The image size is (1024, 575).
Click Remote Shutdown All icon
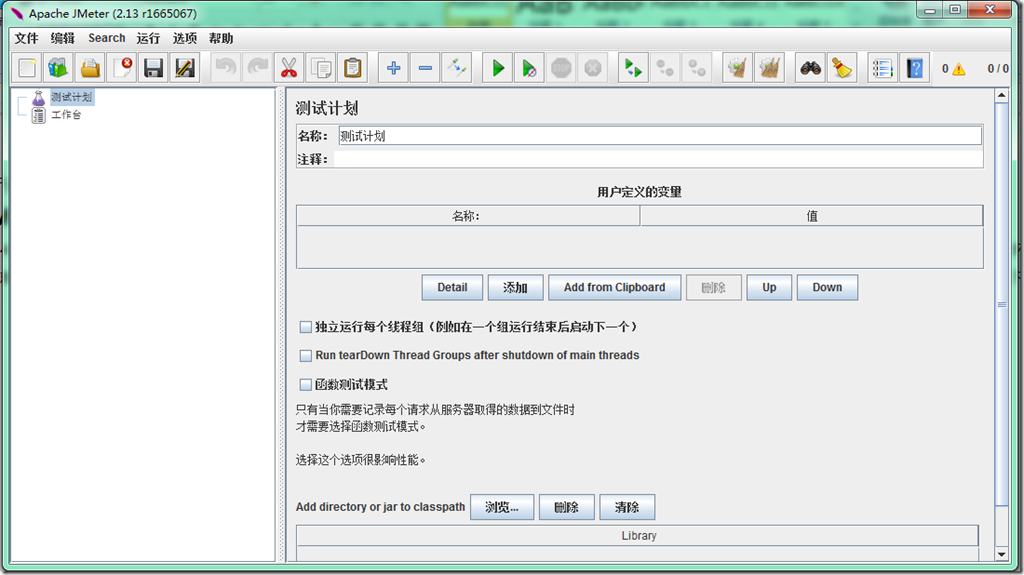point(697,68)
